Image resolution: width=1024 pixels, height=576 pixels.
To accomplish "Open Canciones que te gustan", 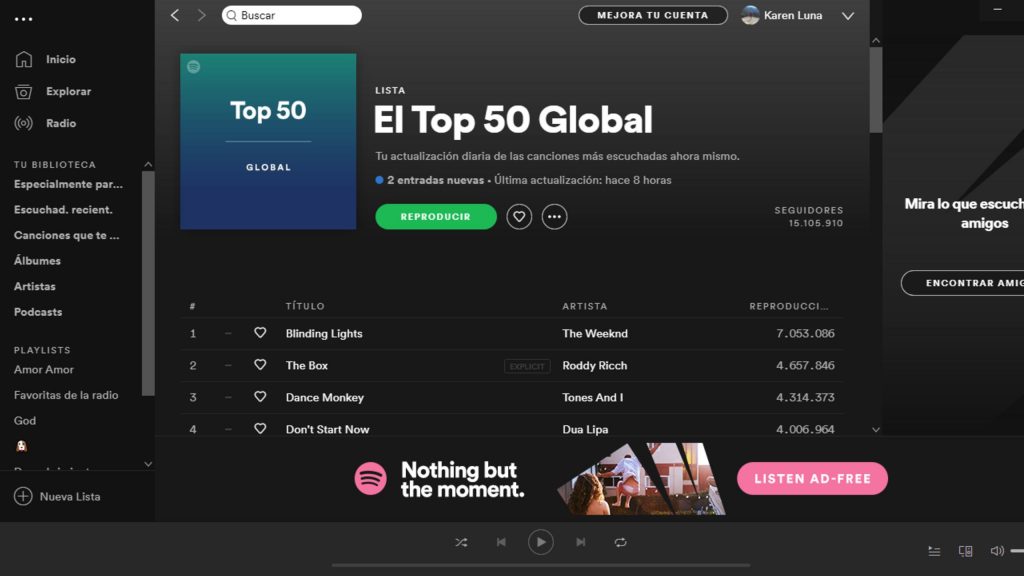I will click(x=67, y=235).
